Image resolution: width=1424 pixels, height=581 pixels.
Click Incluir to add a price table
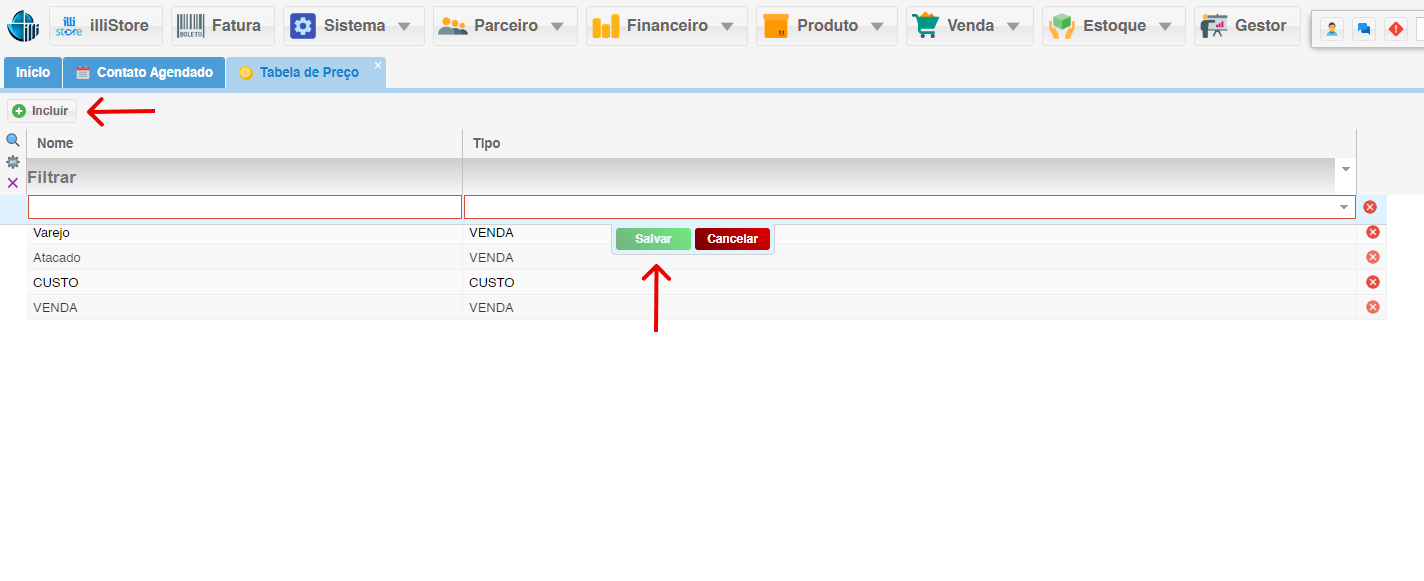coord(42,111)
